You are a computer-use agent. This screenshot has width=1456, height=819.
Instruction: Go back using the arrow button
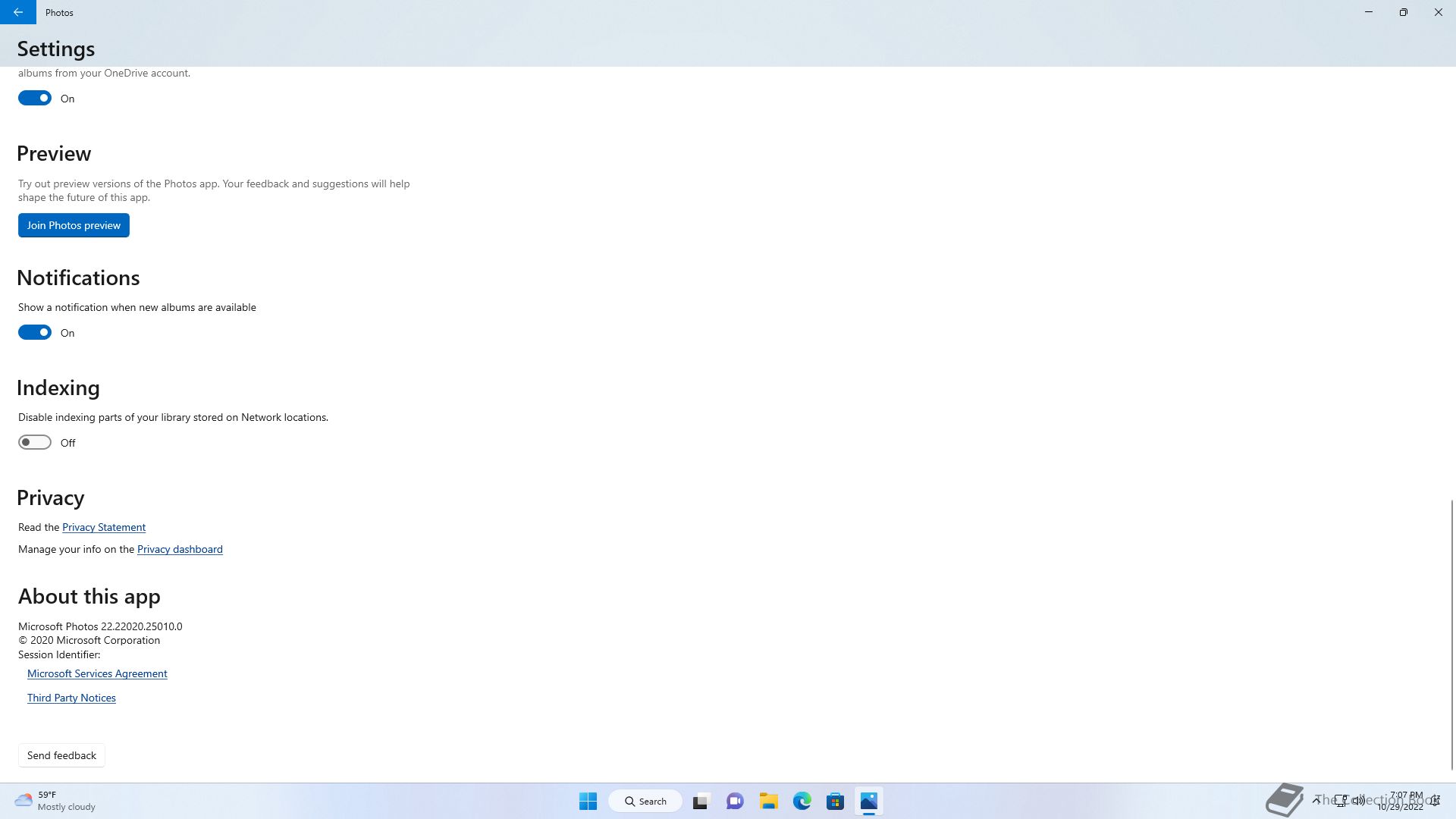[18, 12]
